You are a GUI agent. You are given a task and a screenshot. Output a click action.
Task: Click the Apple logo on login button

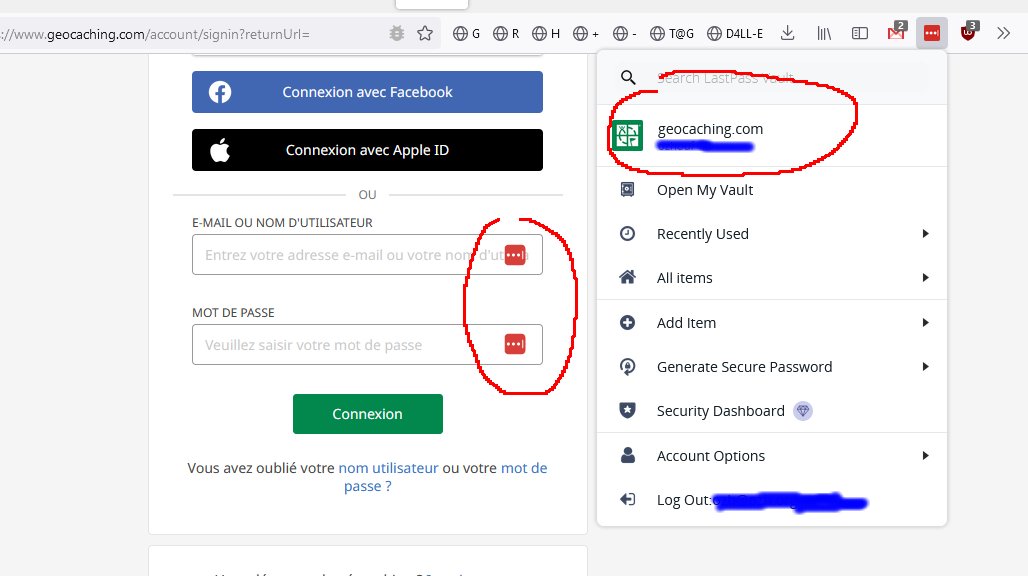click(x=220, y=150)
